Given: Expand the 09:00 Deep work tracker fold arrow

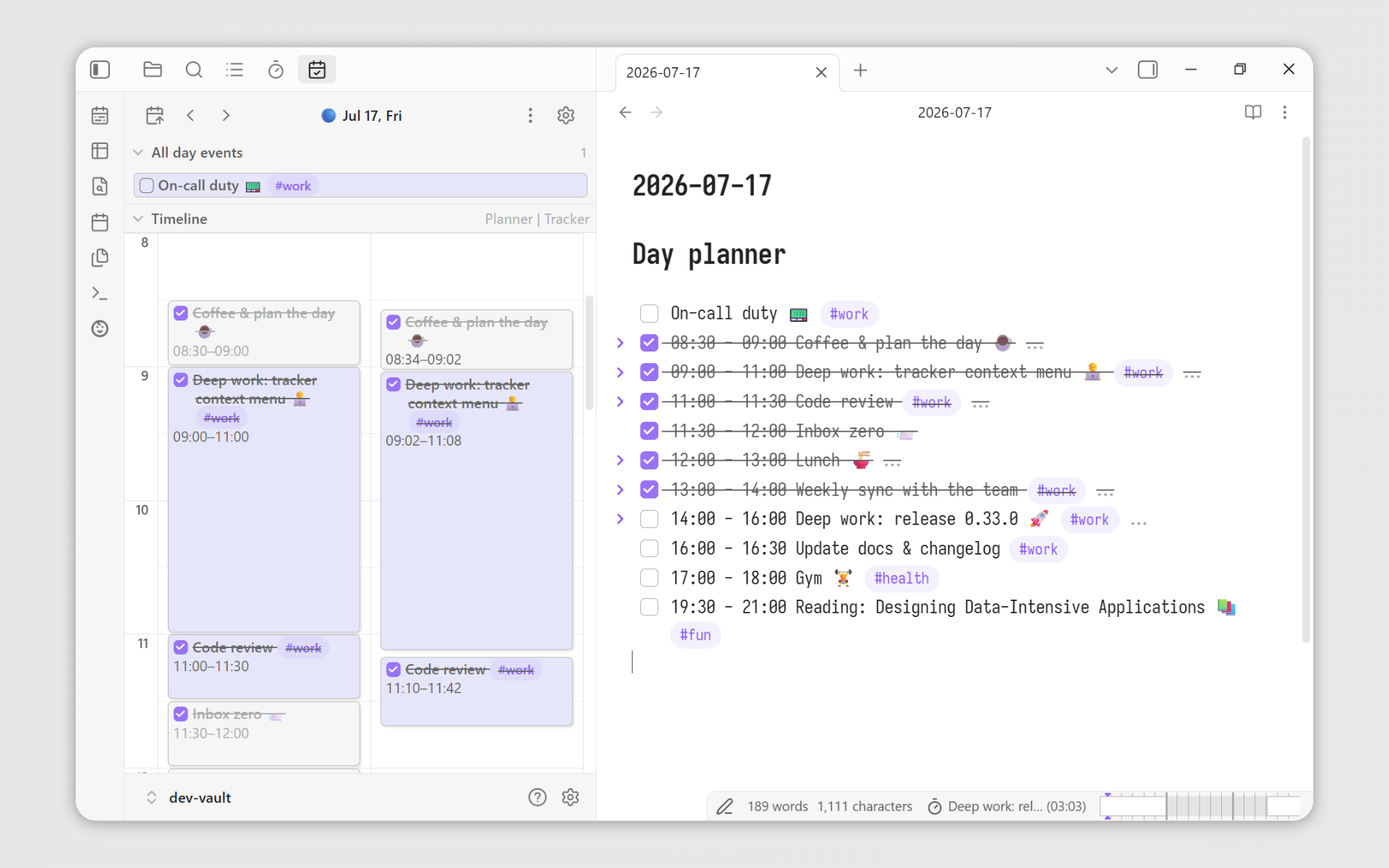Looking at the screenshot, I should (x=620, y=373).
